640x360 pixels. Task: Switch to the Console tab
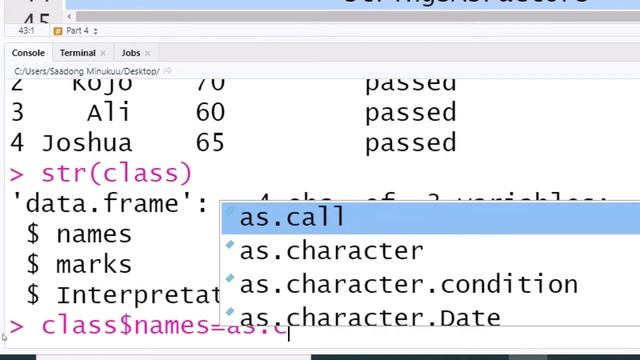[28, 53]
